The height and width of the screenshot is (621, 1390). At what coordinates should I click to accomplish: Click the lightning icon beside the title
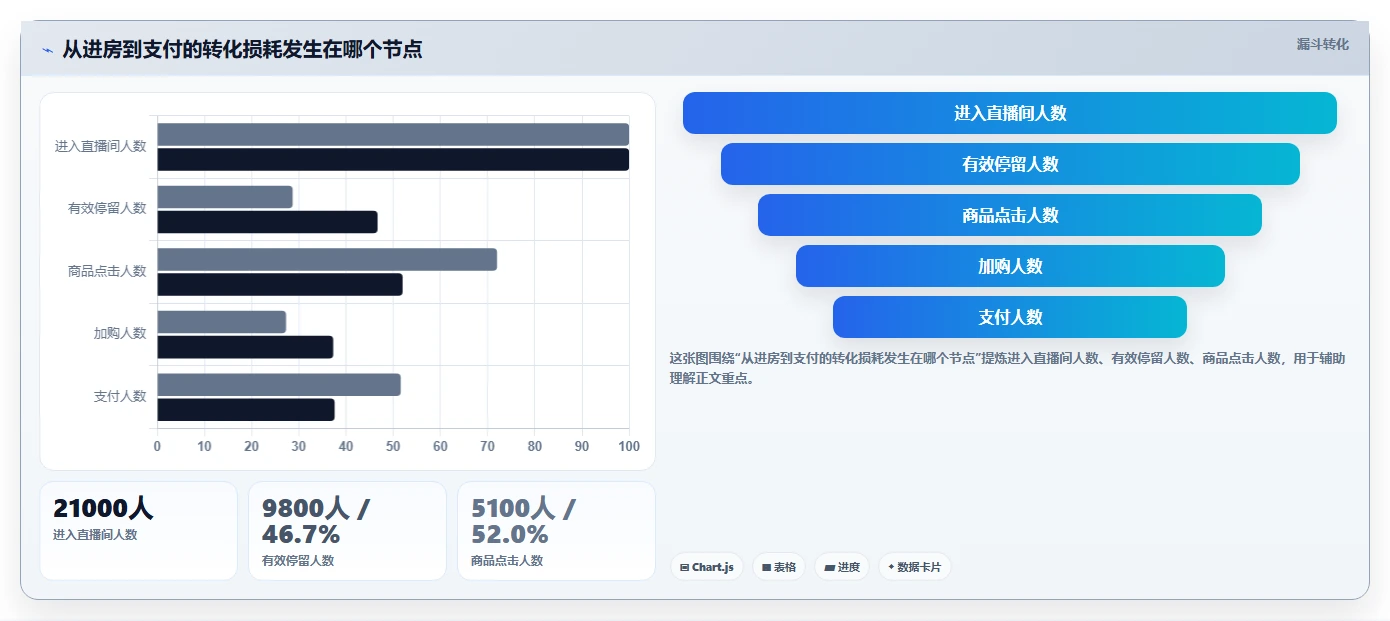(x=48, y=50)
